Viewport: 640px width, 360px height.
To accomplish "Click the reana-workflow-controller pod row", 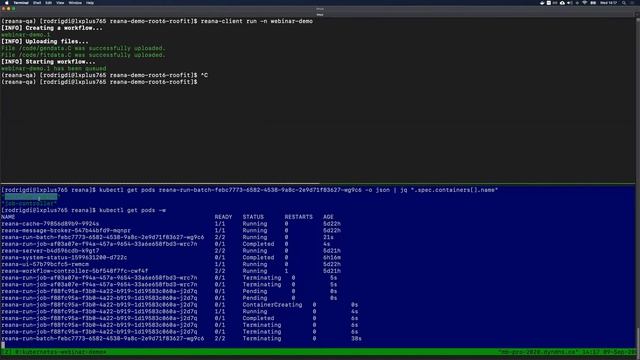I will tap(171, 271).
